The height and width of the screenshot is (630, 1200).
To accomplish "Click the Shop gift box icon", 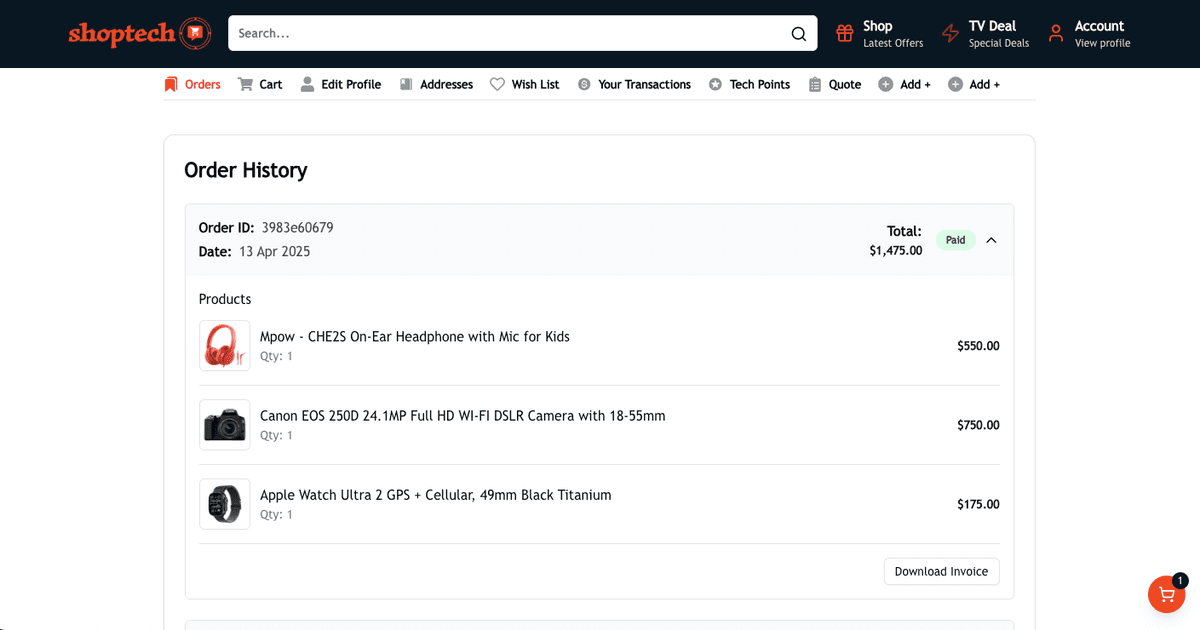I will 845,33.
